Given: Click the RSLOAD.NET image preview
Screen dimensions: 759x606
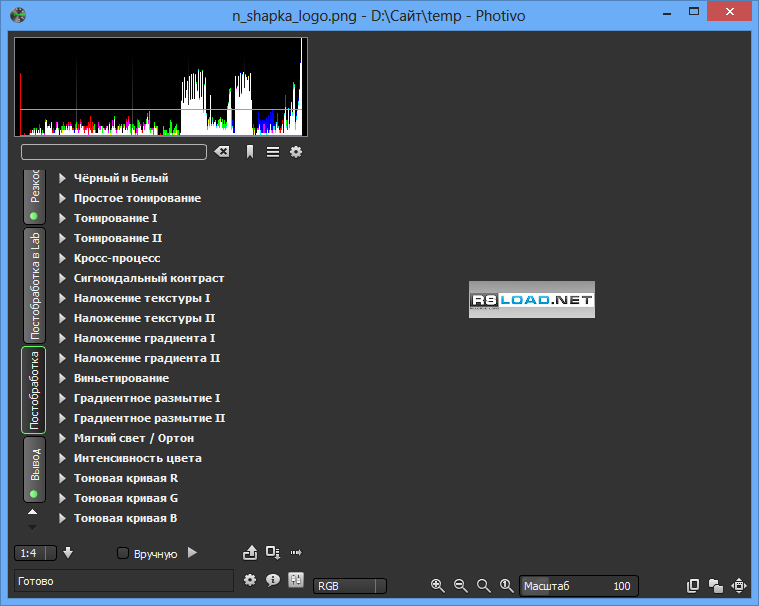Looking at the screenshot, I should [x=531, y=300].
